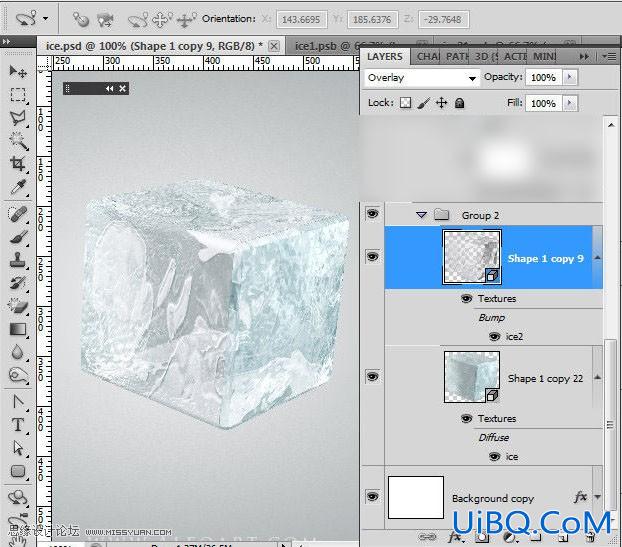The height and width of the screenshot is (547, 622).
Task: Select the 3D Rotate tool in toolbox
Action: [18, 497]
